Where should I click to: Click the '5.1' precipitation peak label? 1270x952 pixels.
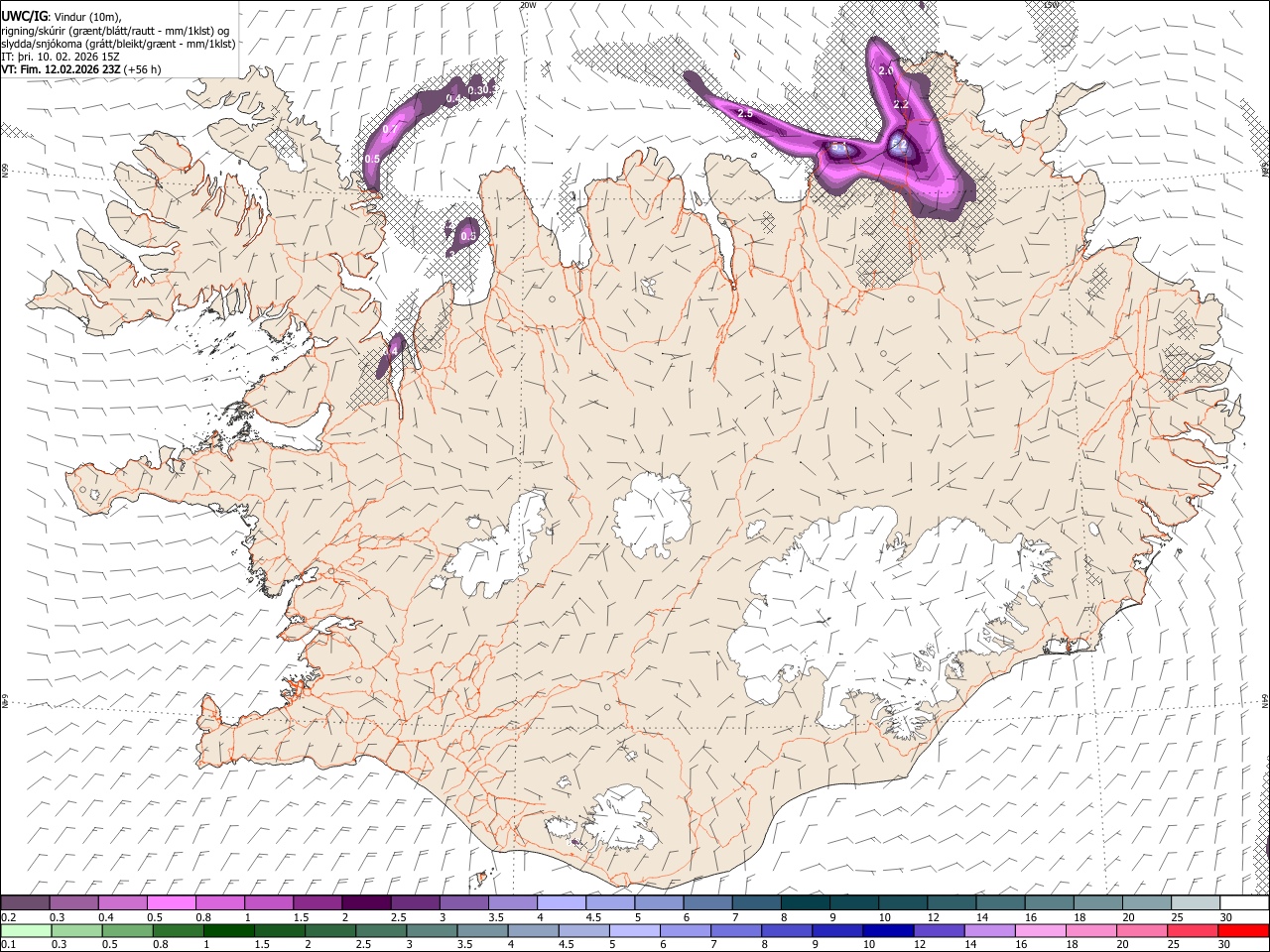[838, 148]
